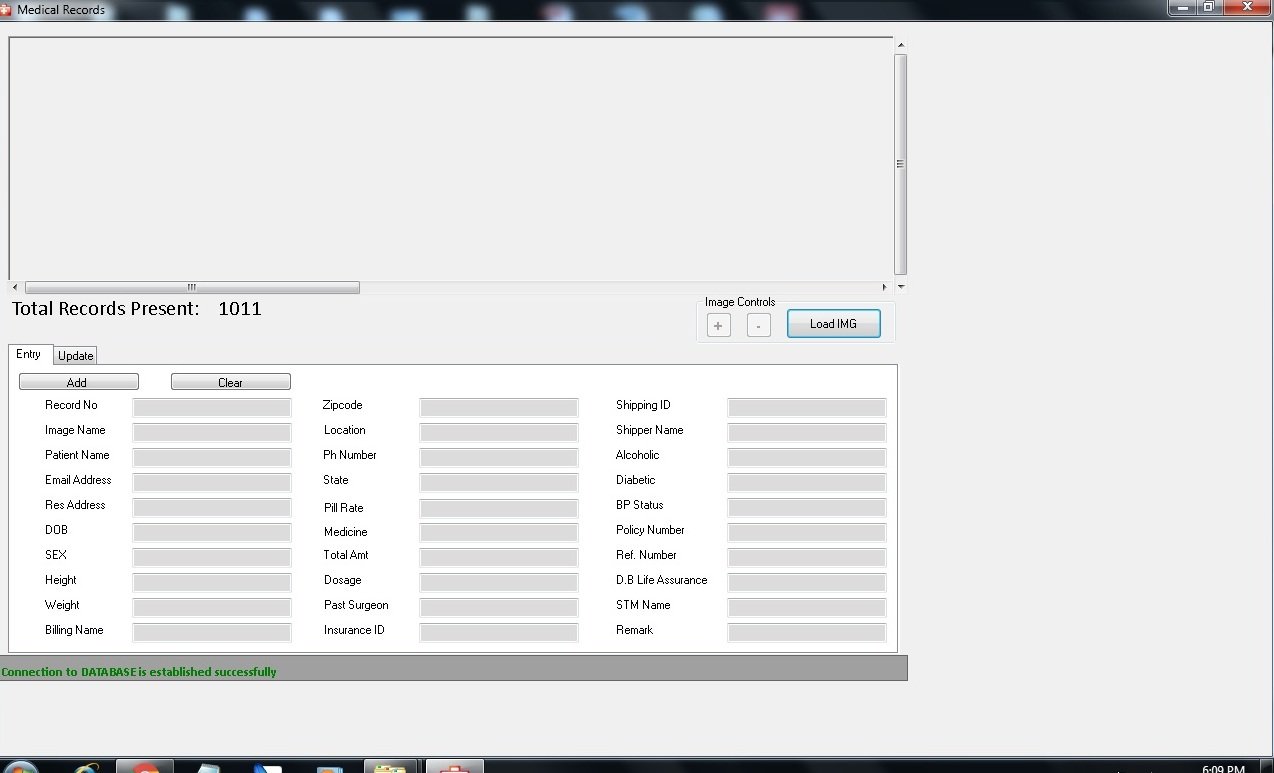Focus the Remark input field
The height and width of the screenshot is (773, 1274).
(806, 632)
